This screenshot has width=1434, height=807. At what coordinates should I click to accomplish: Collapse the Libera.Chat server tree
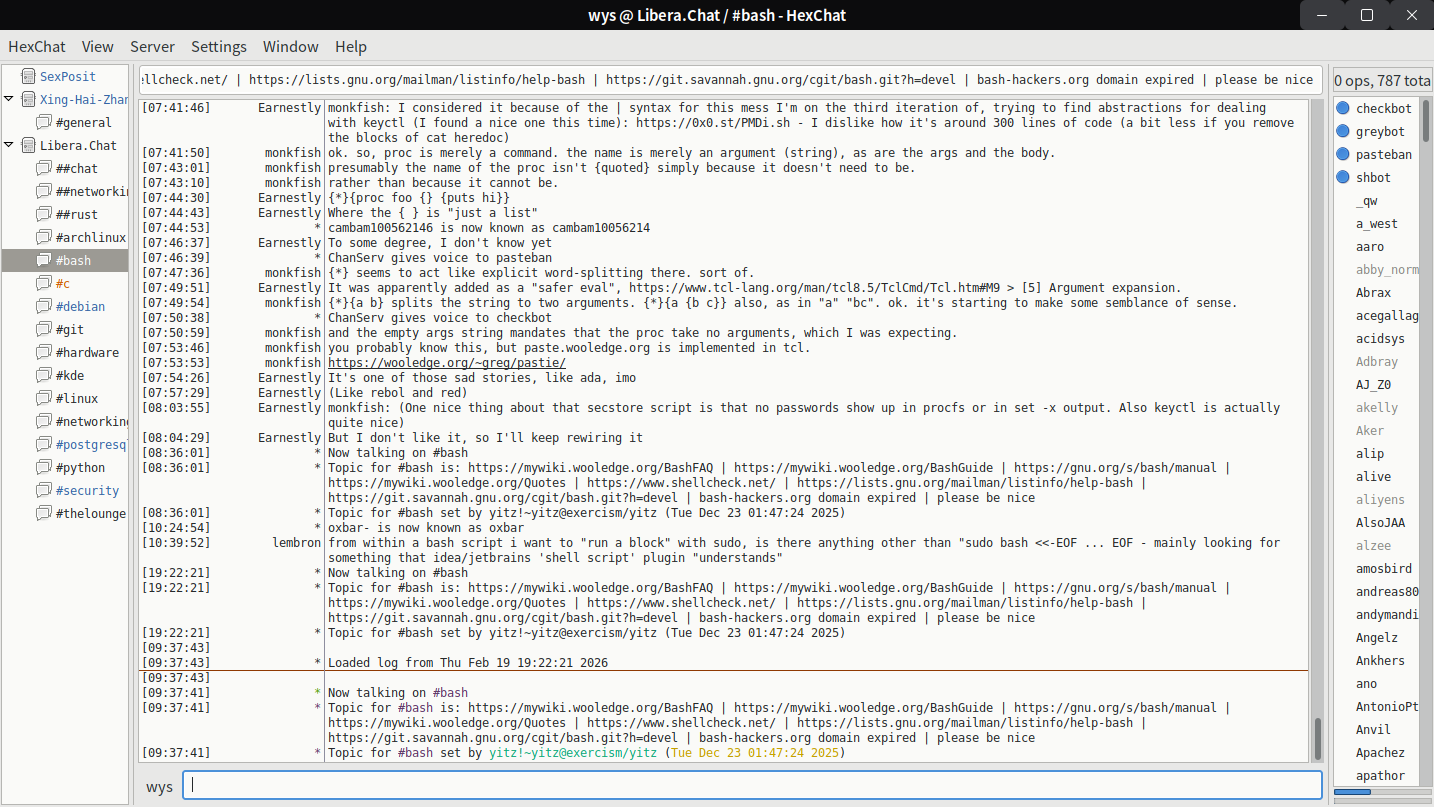[x=9, y=145]
